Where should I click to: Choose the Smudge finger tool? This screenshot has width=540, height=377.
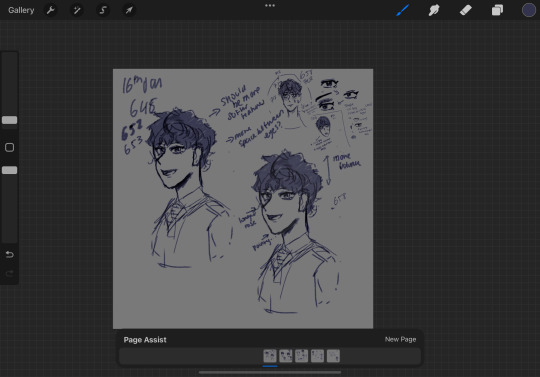[x=434, y=10]
